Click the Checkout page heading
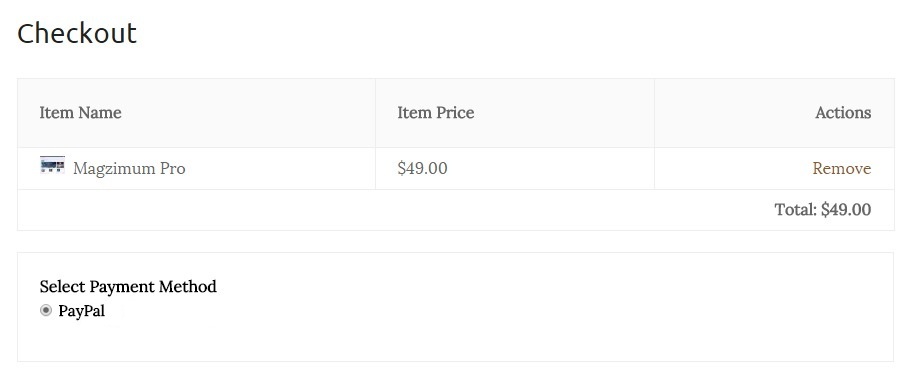The image size is (907, 374). 77,33
